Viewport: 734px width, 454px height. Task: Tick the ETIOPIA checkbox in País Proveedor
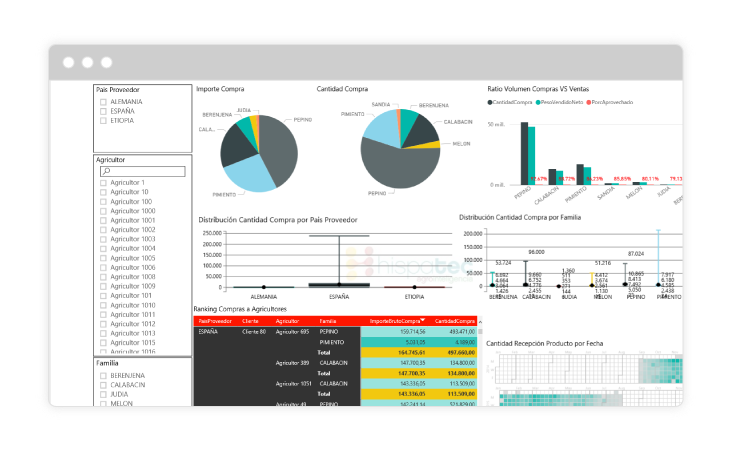(102, 120)
